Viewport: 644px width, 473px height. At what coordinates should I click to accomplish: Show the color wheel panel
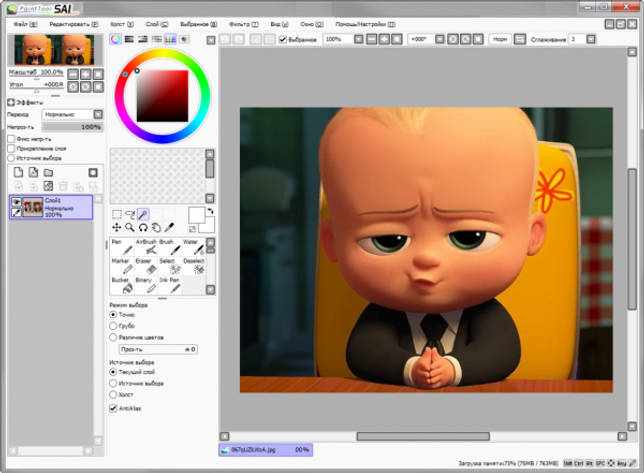click(116, 39)
